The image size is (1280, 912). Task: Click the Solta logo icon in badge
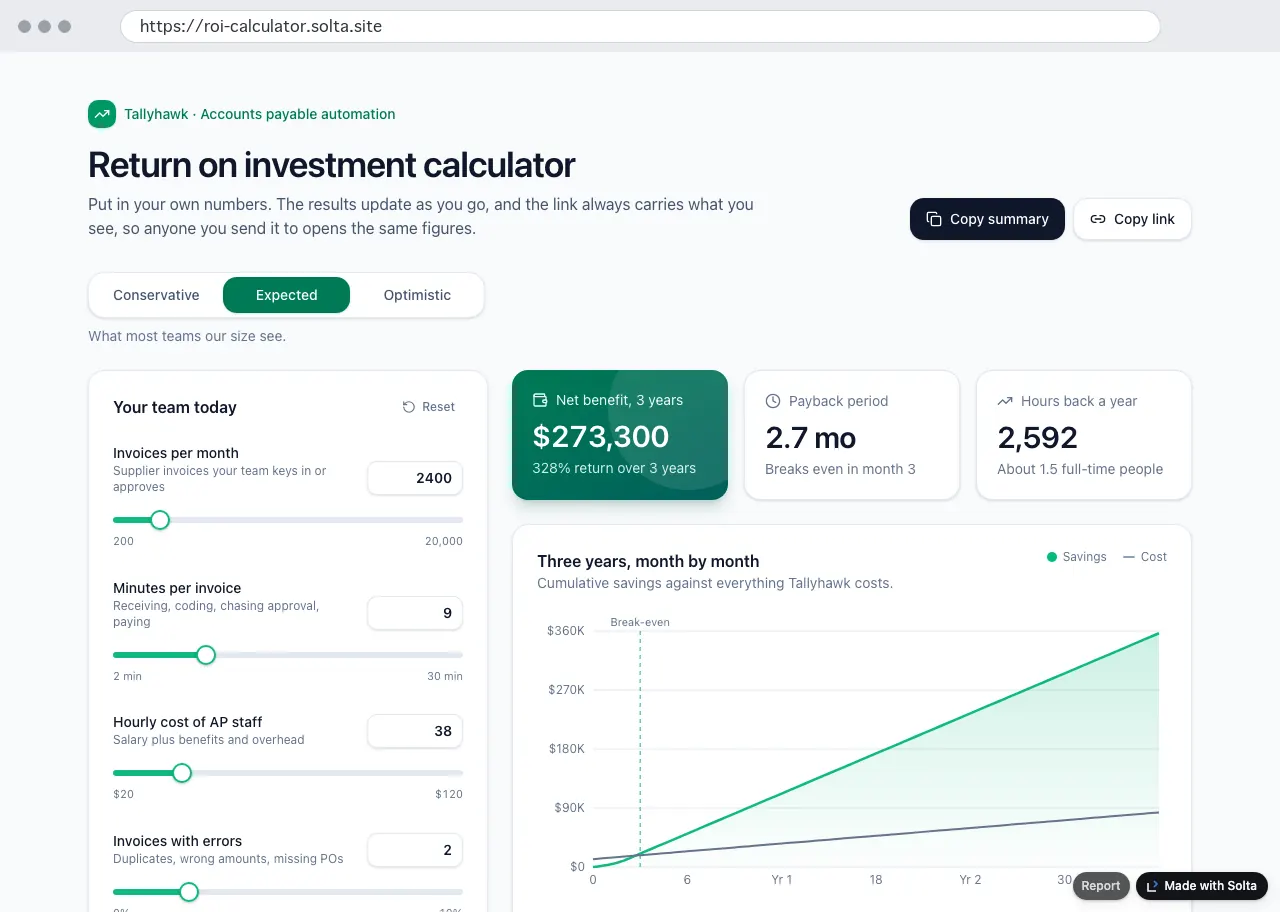click(x=1151, y=886)
